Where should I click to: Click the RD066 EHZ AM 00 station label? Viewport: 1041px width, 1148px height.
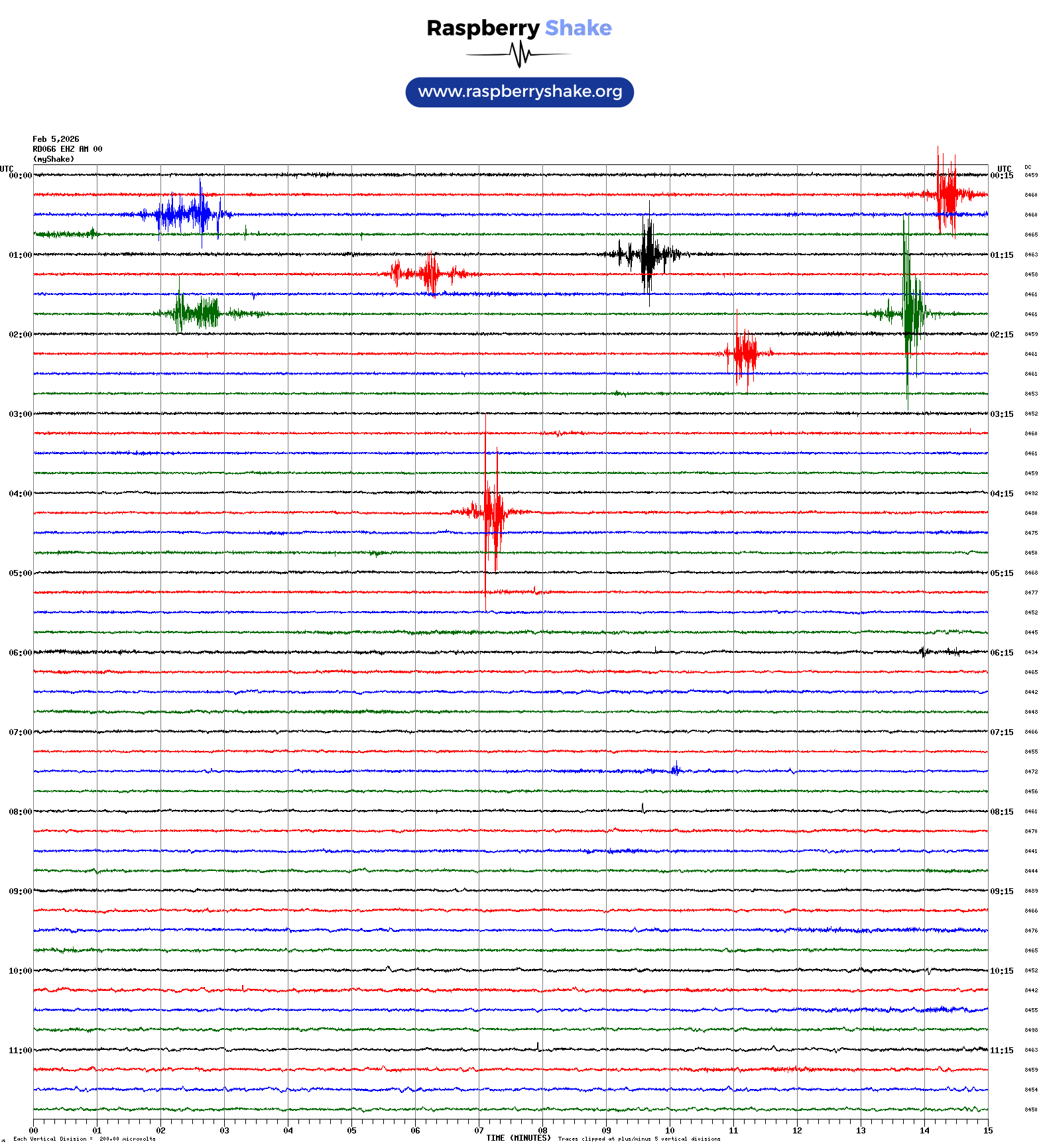(67, 149)
